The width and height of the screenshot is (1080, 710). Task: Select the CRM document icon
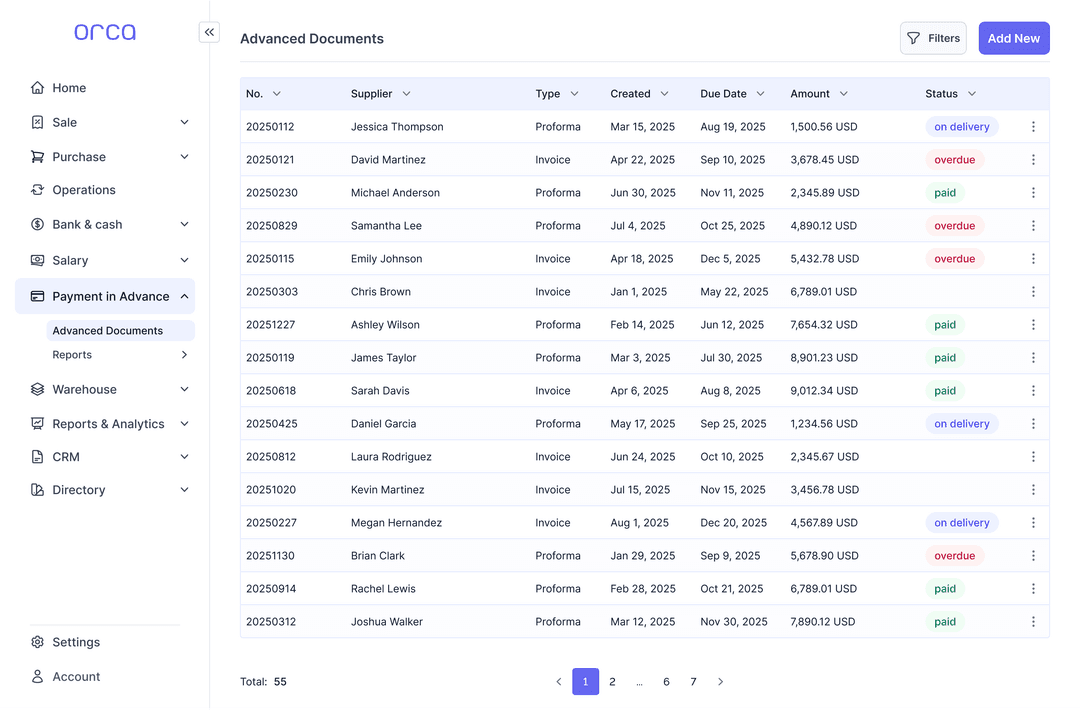click(x=37, y=456)
